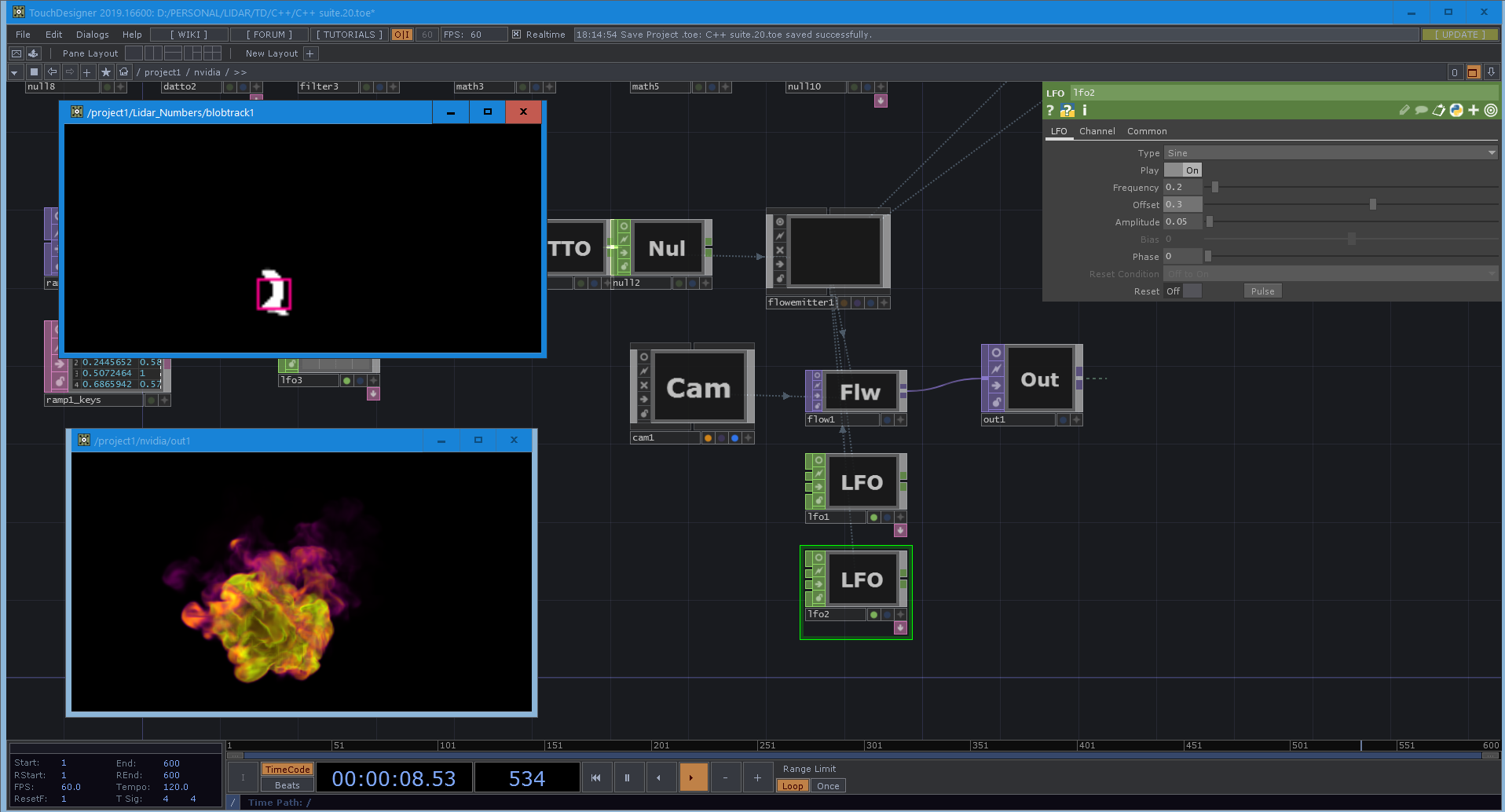Image resolution: width=1505 pixels, height=812 pixels.
Task: Toggle the lfo2 Play switch
Action: (x=1183, y=170)
